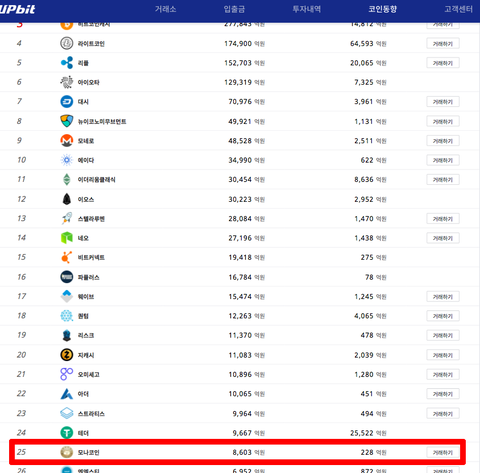Screen dimensions: 480x473
Task: Open the 거래소 (Exchange) menu
Action: point(165,9)
